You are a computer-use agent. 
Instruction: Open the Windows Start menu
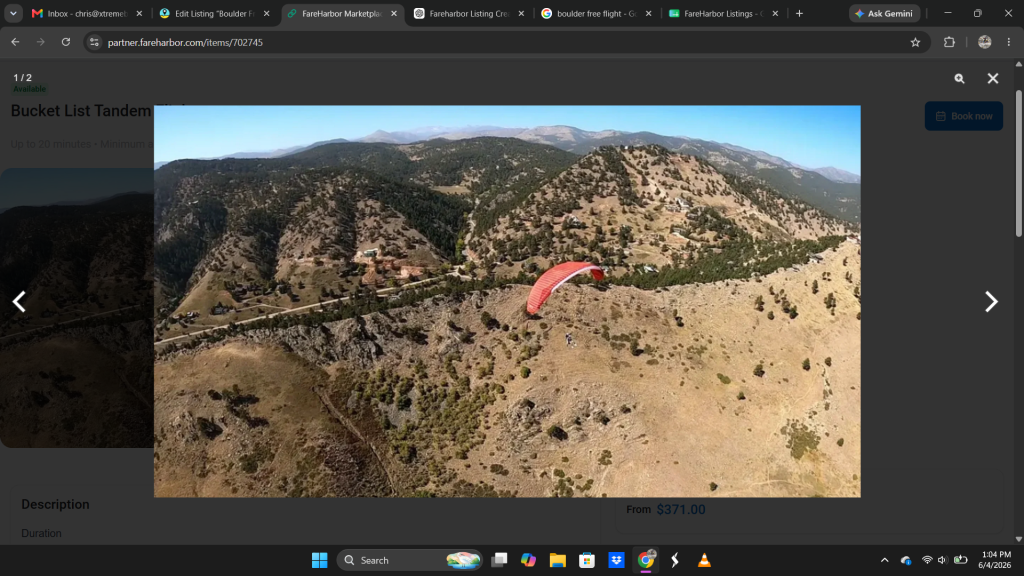coord(319,560)
